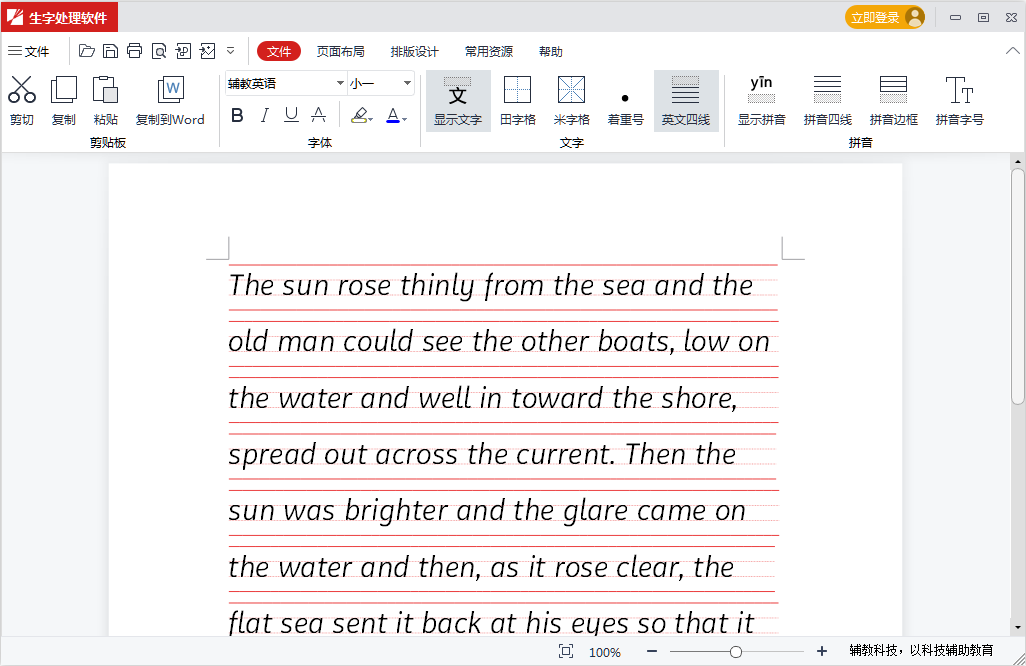Switch to the 常用资源 tab
Viewport: 1026px width, 666px height.
(x=489, y=51)
